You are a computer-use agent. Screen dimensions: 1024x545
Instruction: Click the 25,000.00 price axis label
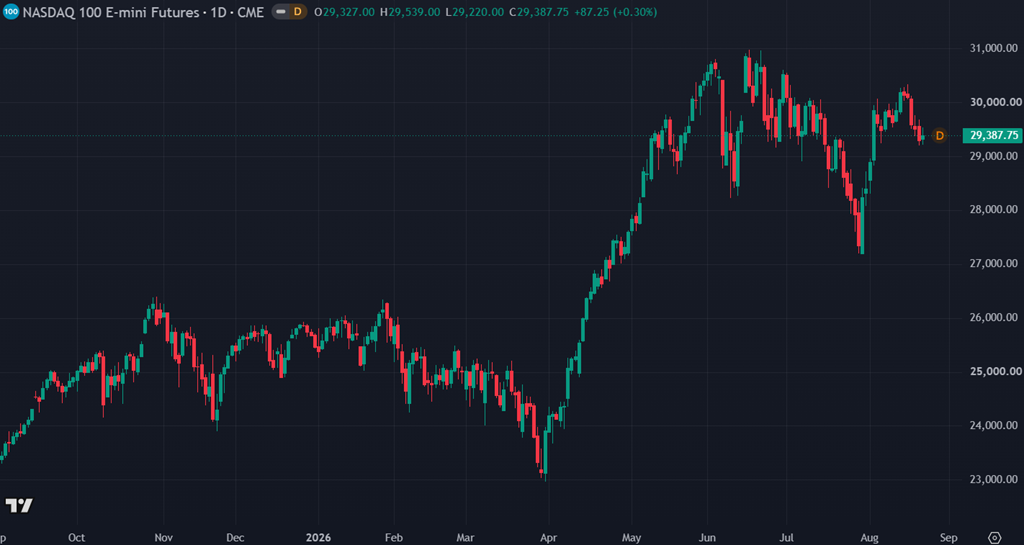[x=994, y=371]
